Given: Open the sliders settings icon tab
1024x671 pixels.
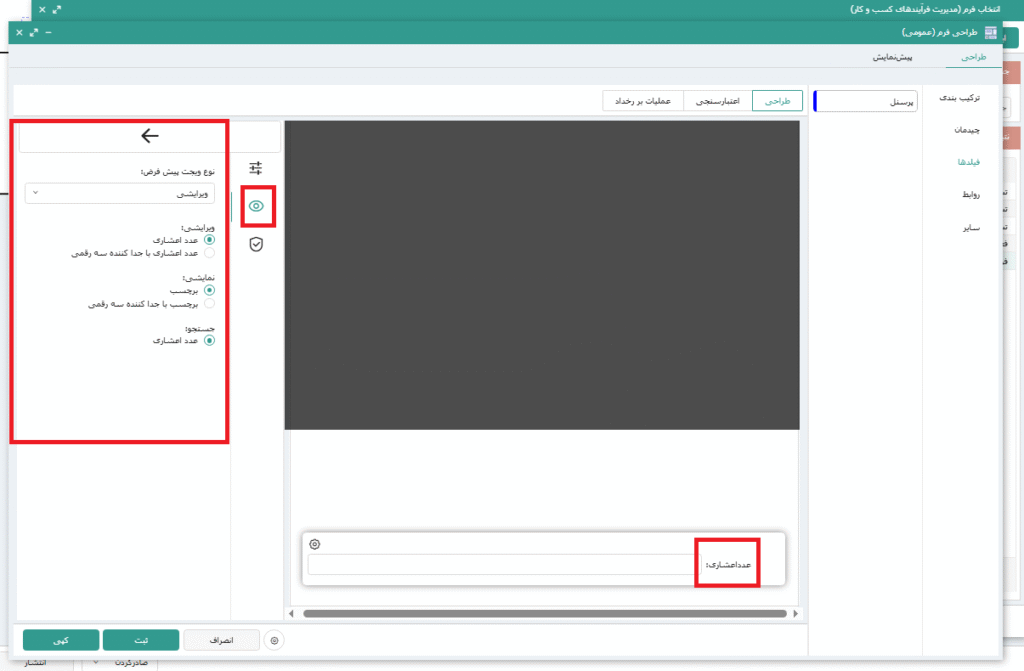Looking at the screenshot, I should tap(256, 168).
